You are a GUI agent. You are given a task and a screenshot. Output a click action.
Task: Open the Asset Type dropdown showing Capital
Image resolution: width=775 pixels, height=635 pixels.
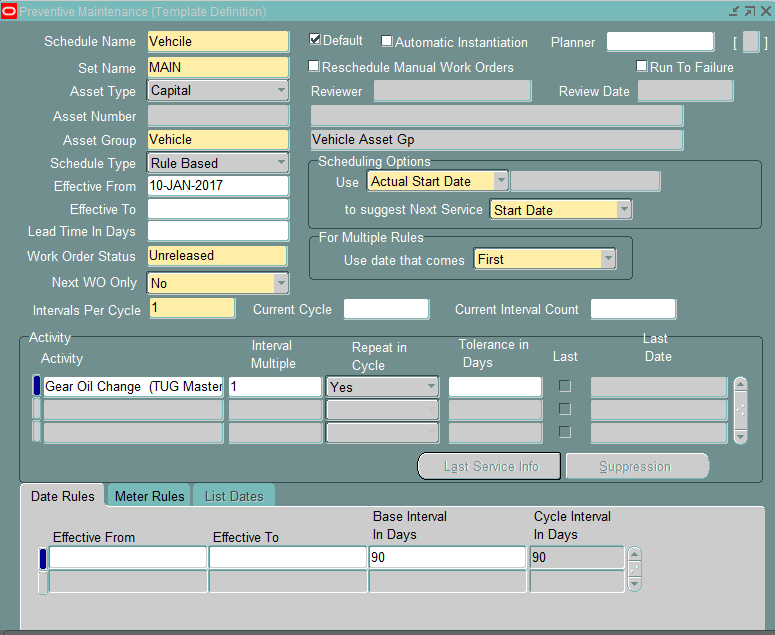click(217, 90)
